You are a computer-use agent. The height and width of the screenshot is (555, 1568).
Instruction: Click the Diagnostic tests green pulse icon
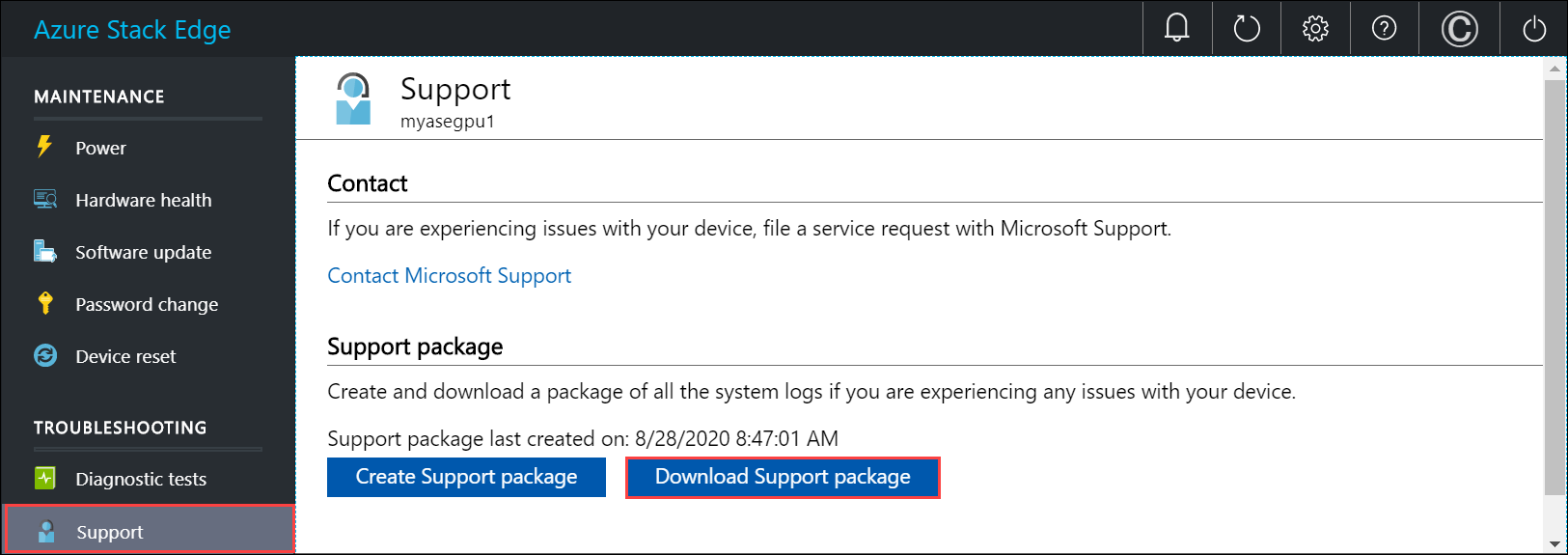45,478
